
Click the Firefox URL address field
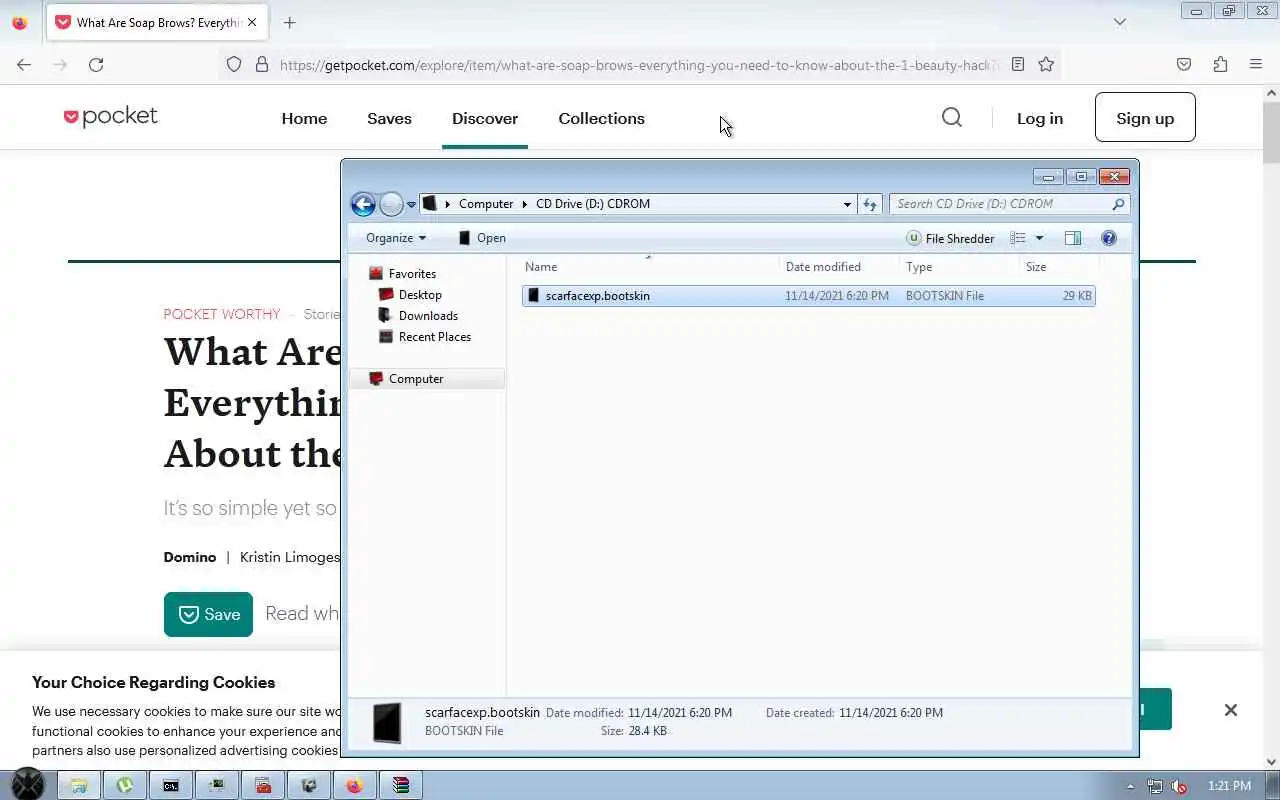(640, 65)
